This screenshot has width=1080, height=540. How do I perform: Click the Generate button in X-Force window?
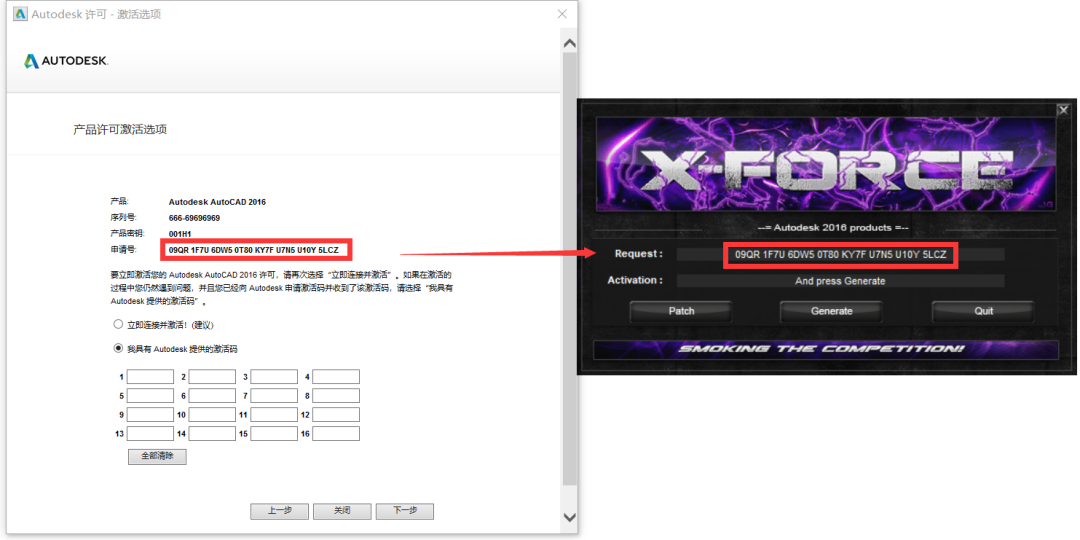tap(831, 311)
